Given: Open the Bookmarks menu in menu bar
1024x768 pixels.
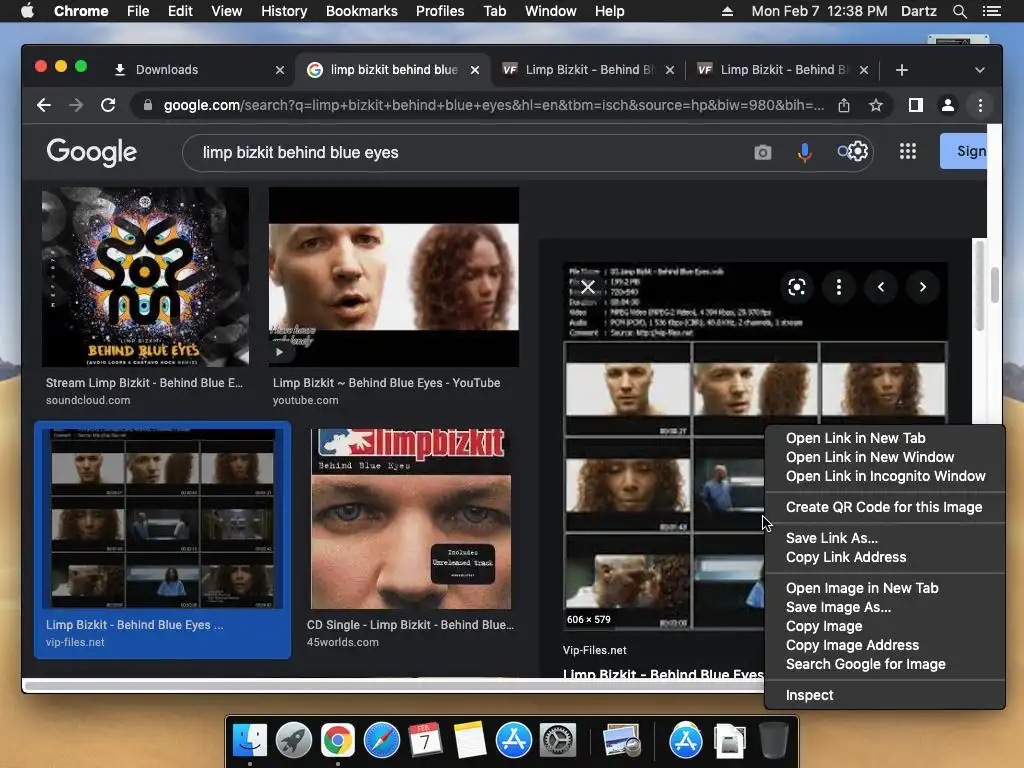Looking at the screenshot, I should point(361,11).
